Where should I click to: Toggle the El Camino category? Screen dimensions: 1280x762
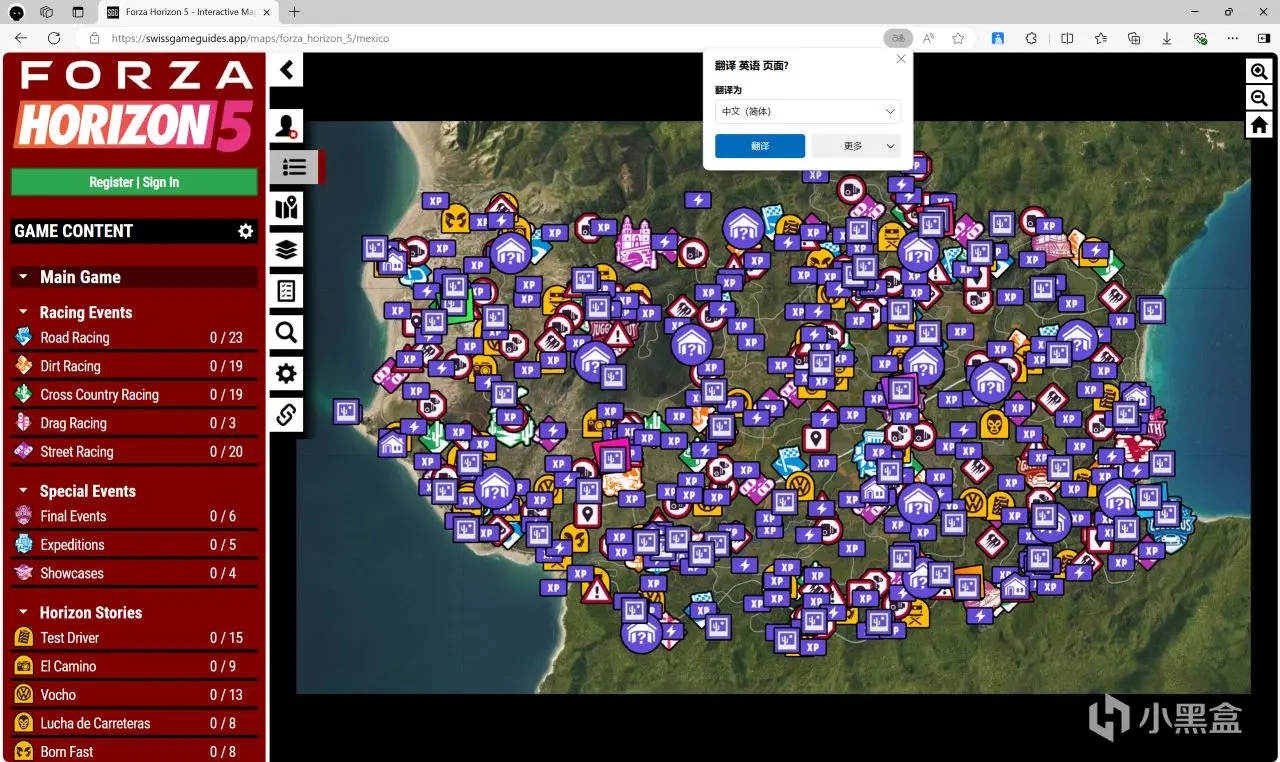pyautogui.click(x=134, y=666)
